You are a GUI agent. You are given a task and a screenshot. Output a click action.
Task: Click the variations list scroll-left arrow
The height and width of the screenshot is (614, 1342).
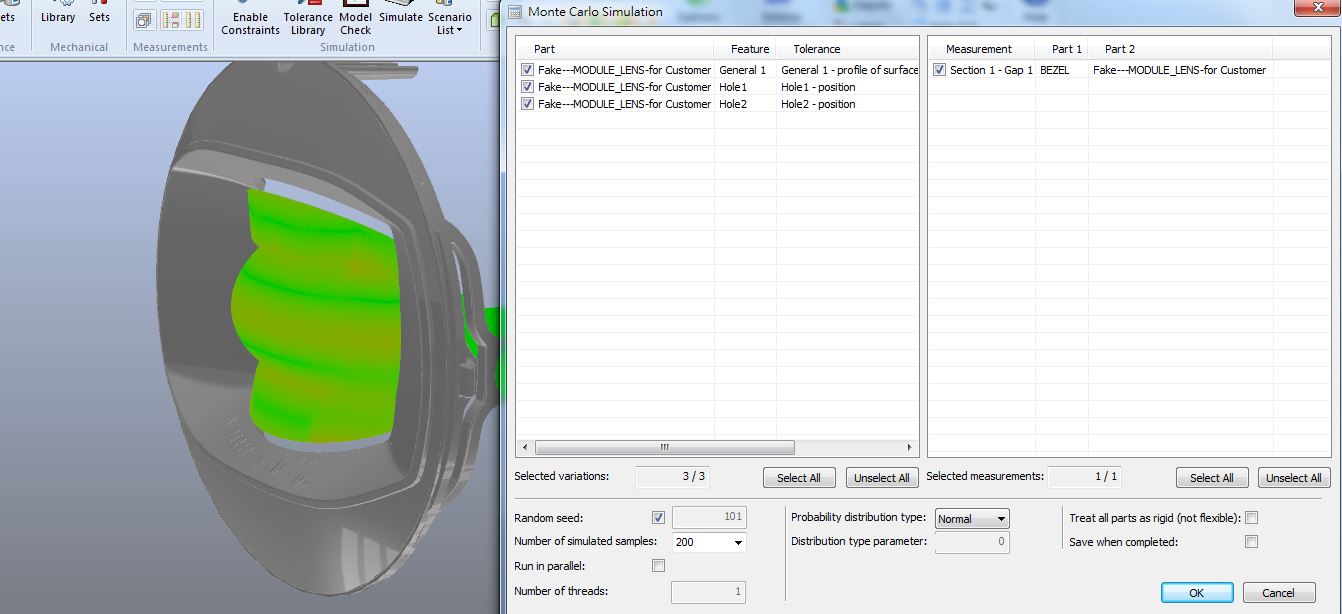point(525,448)
